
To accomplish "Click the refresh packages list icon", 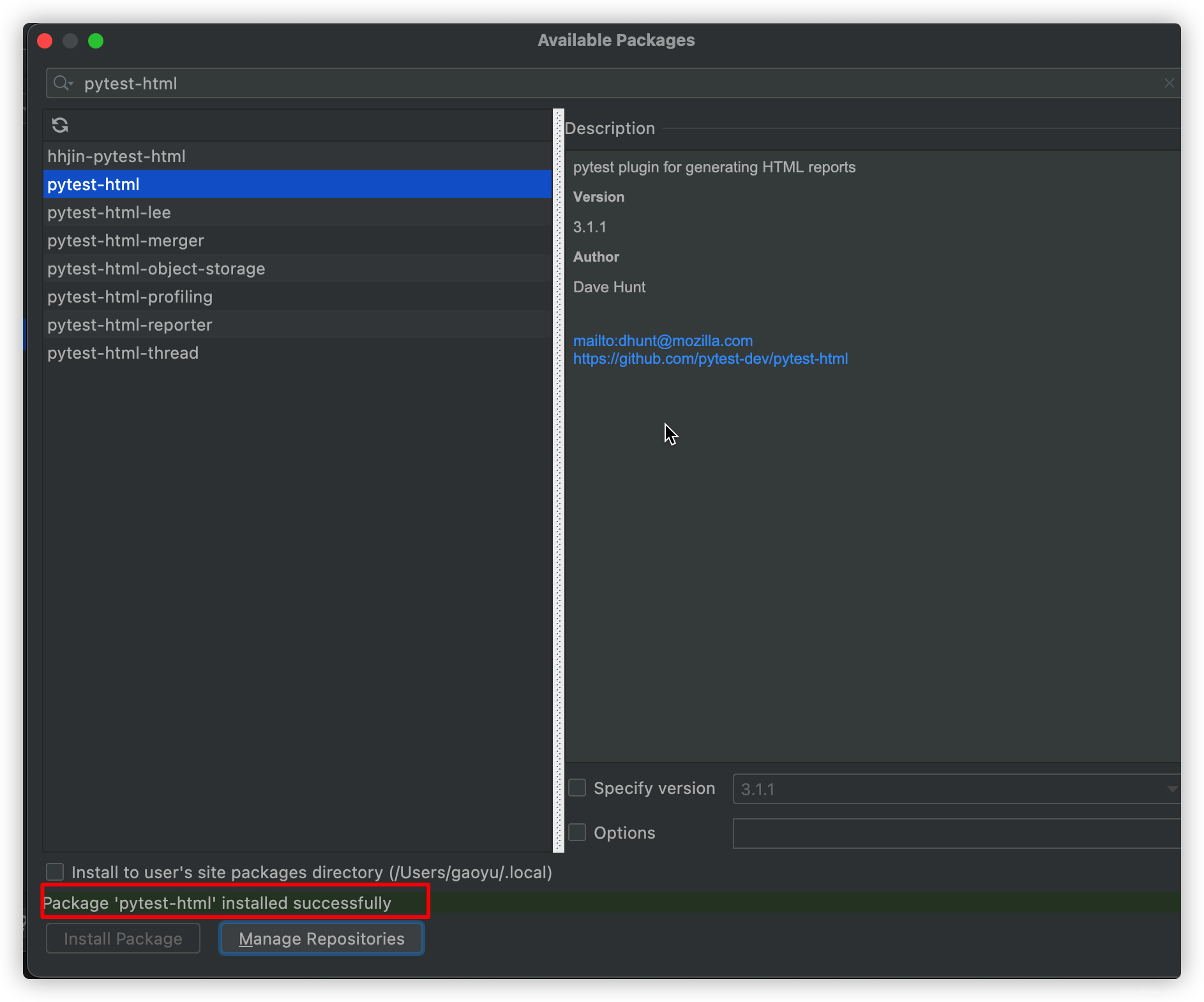I will click(60, 125).
